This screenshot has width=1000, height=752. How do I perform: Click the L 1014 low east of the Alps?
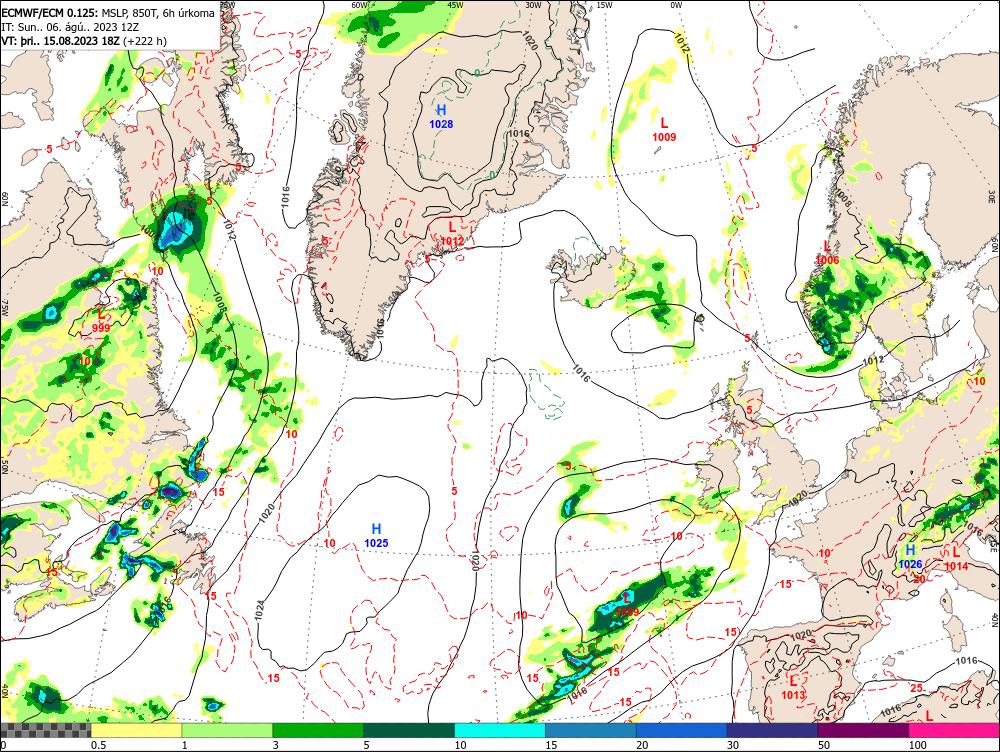(956, 559)
